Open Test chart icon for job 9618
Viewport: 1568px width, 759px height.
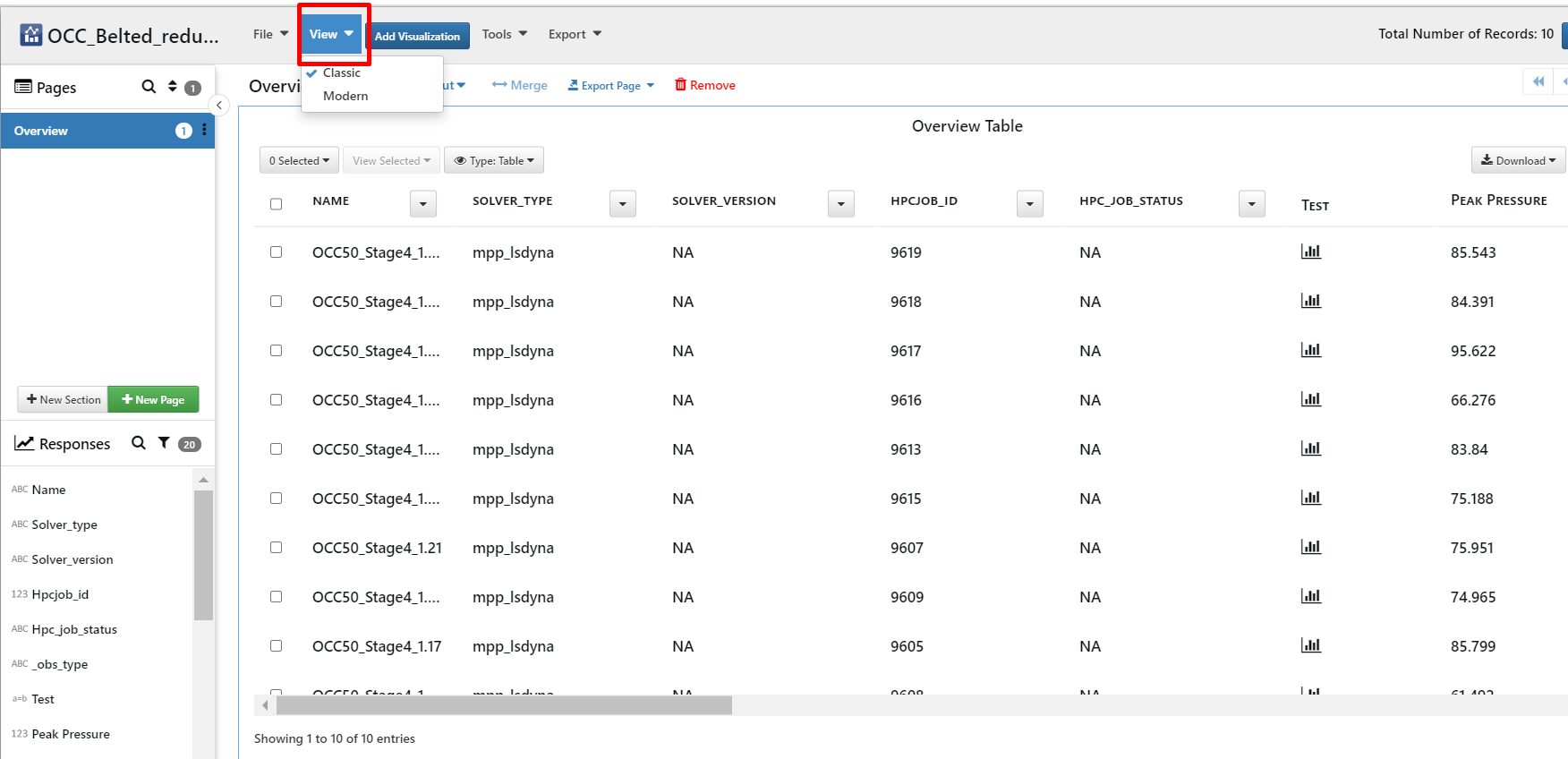(x=1311, y=301)
